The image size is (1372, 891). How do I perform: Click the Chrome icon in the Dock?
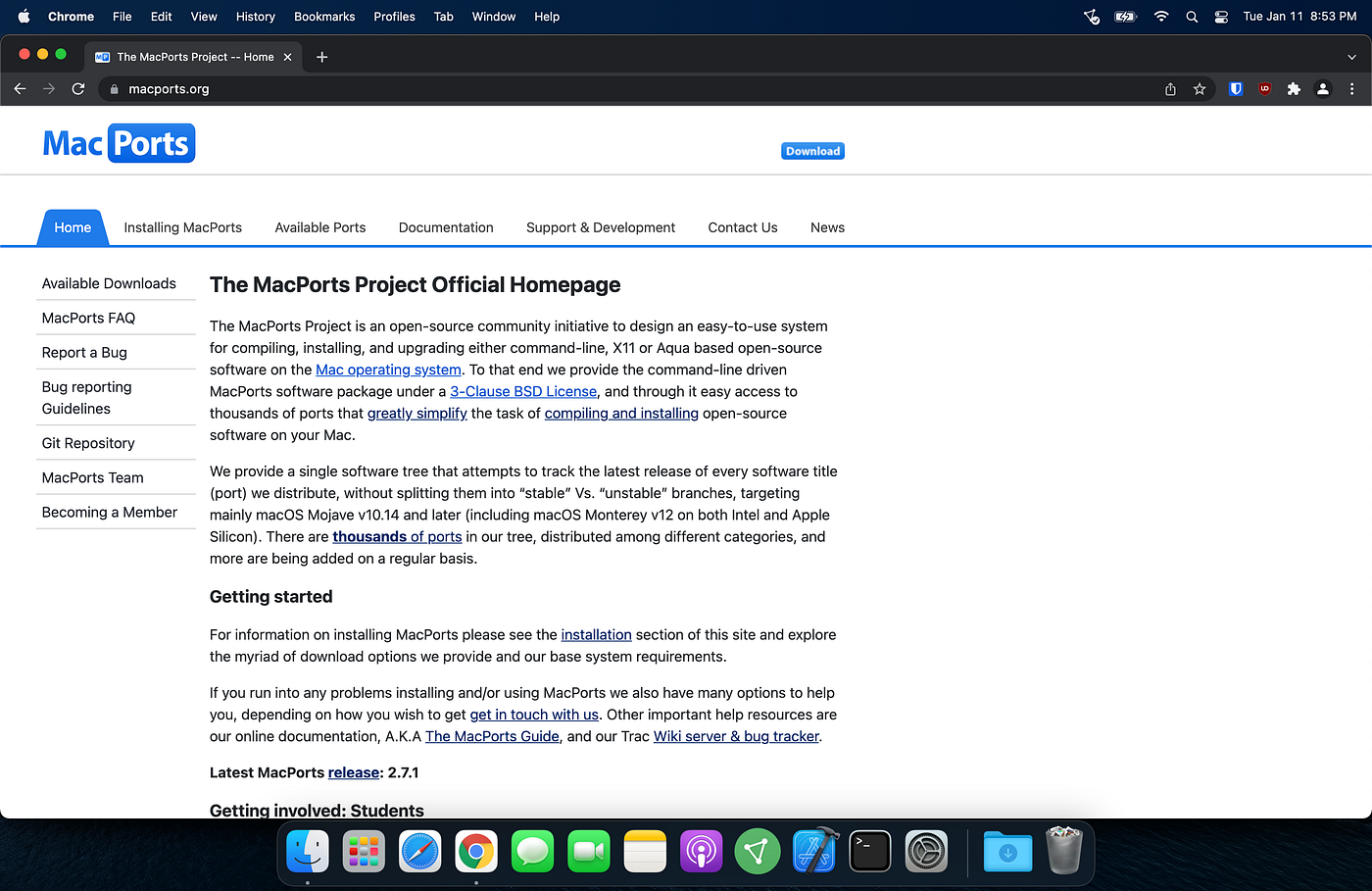click(476, 851)
